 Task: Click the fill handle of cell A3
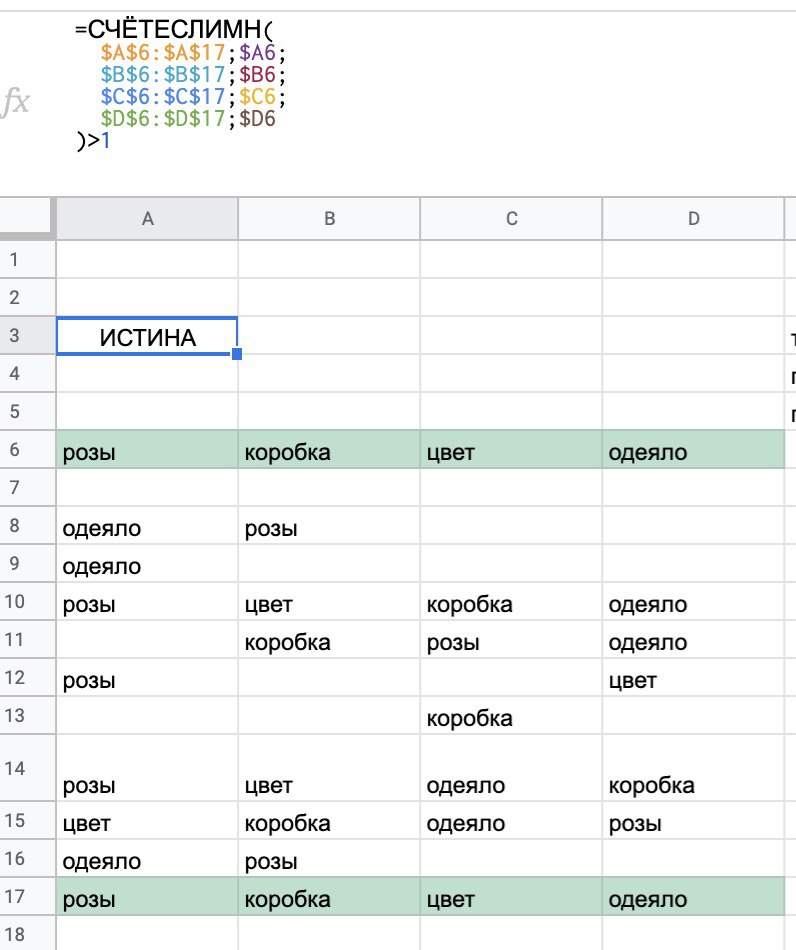237,354
